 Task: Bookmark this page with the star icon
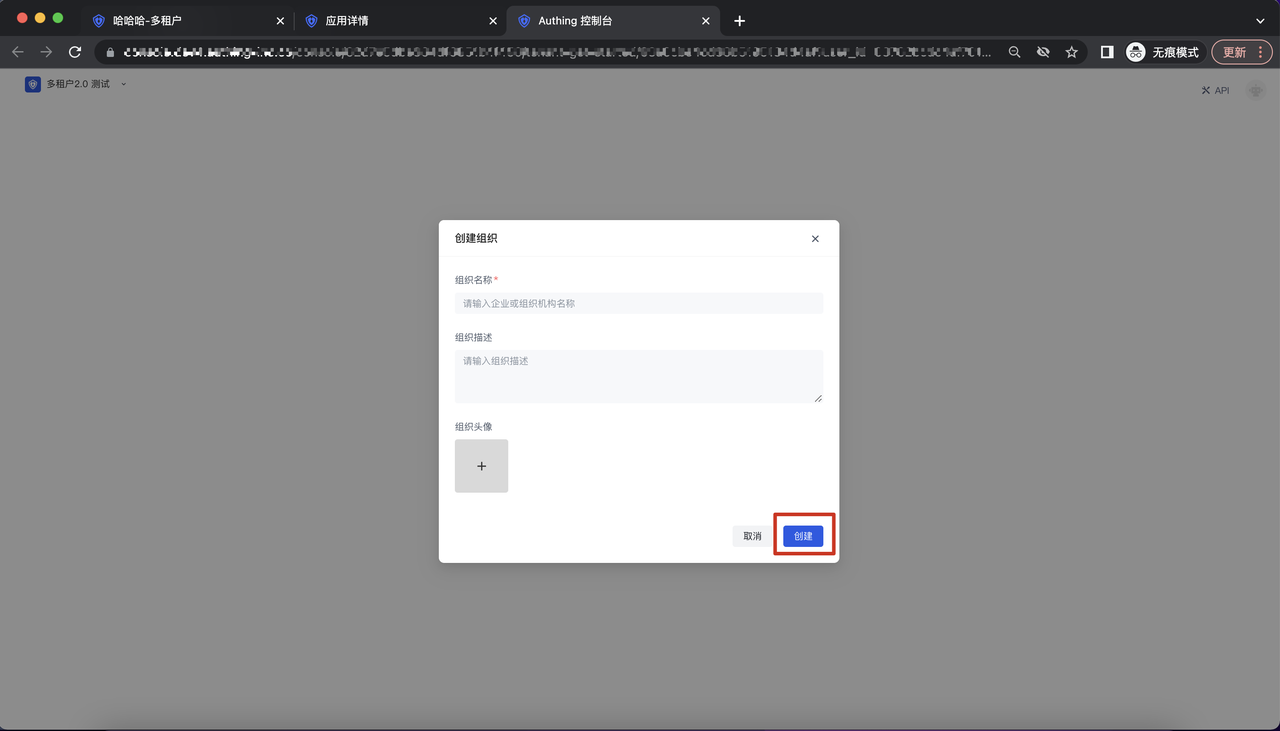point(1071,52)
